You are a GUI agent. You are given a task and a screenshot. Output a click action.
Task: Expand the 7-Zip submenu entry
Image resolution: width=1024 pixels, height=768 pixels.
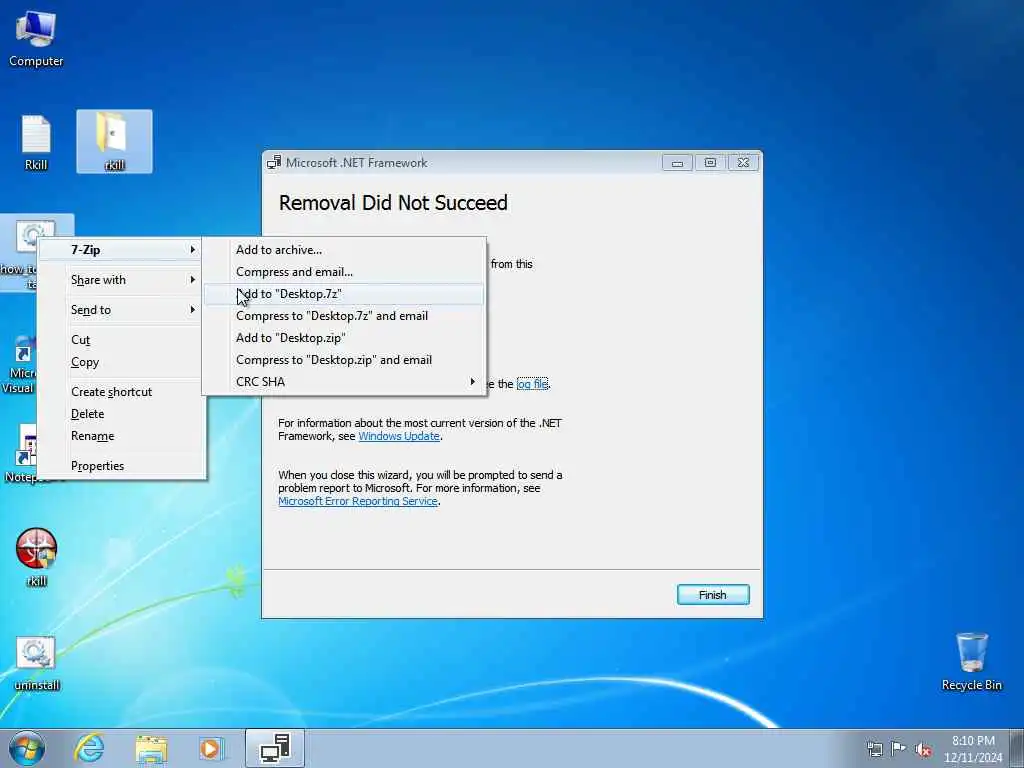pyautogui.click(x=121, y=249)
